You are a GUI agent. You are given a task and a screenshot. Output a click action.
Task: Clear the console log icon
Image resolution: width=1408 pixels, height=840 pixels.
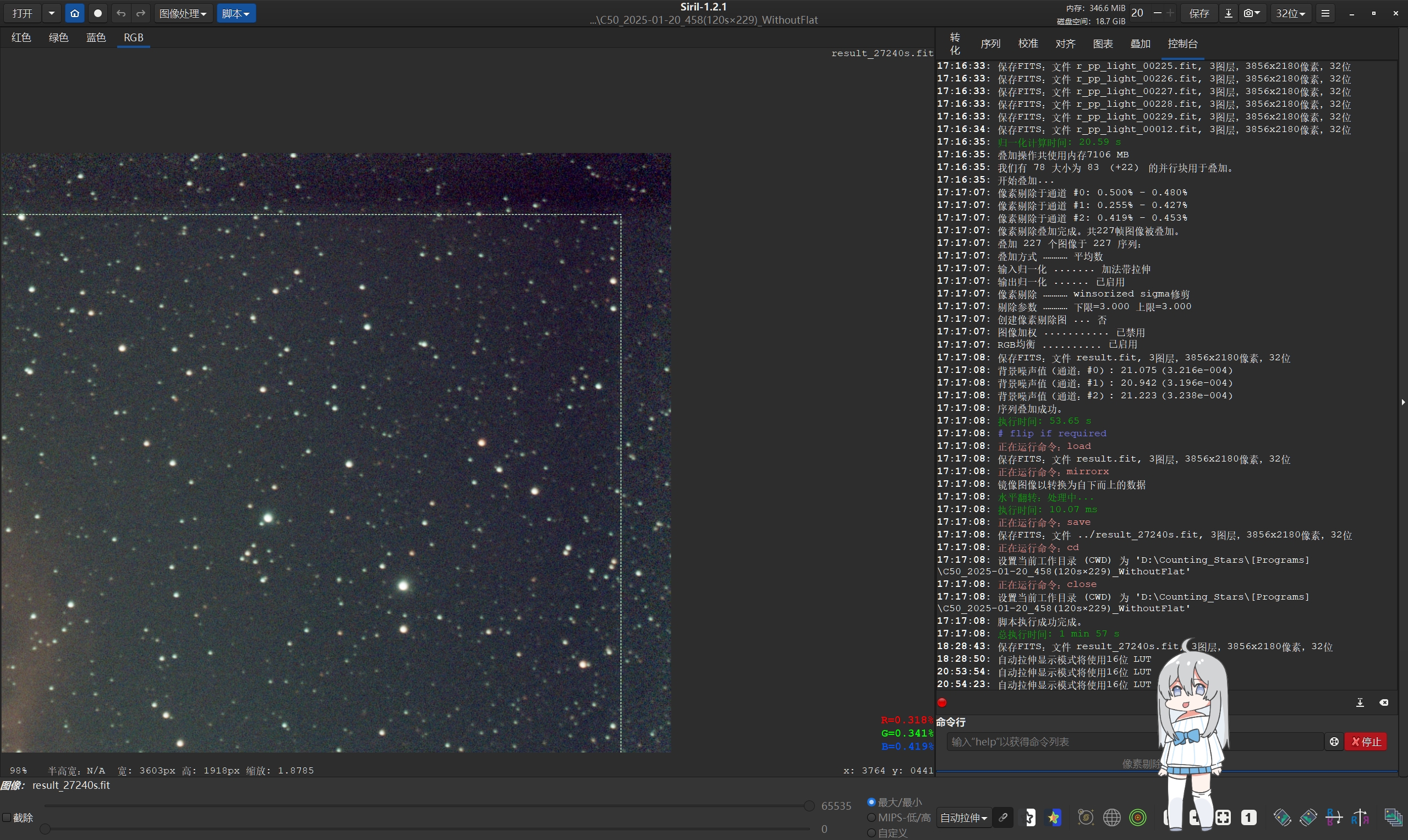click(x=1384, y=702)
